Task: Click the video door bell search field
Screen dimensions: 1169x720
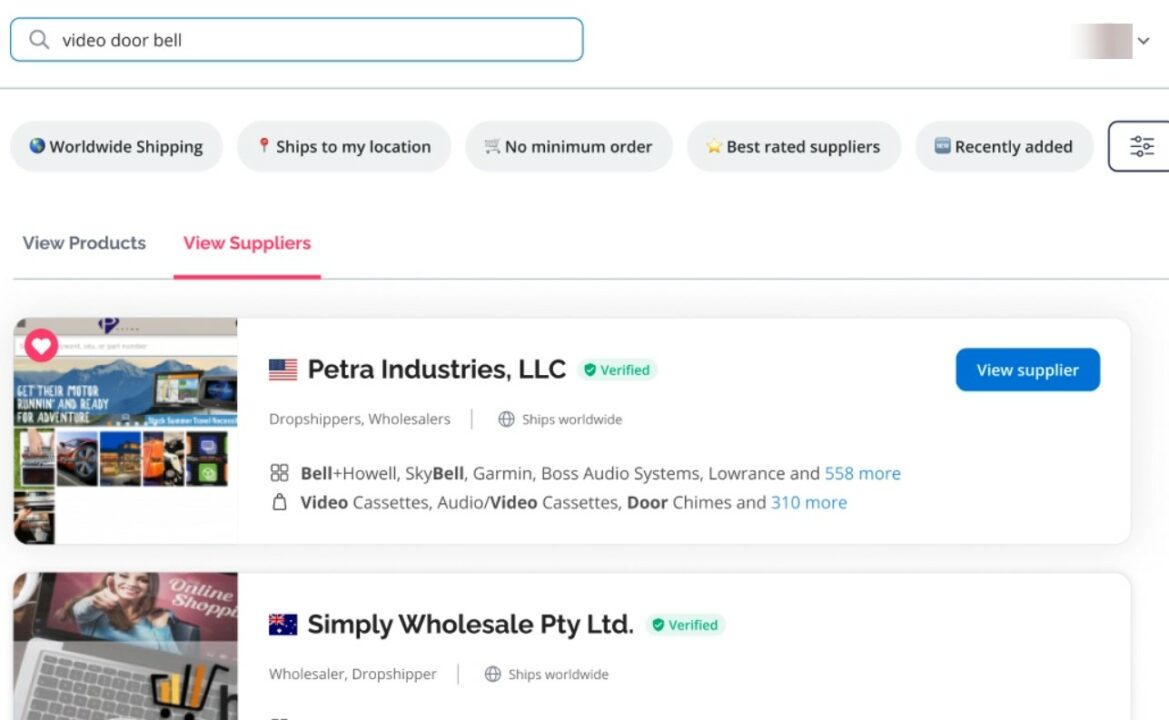Action: (310, 40)
